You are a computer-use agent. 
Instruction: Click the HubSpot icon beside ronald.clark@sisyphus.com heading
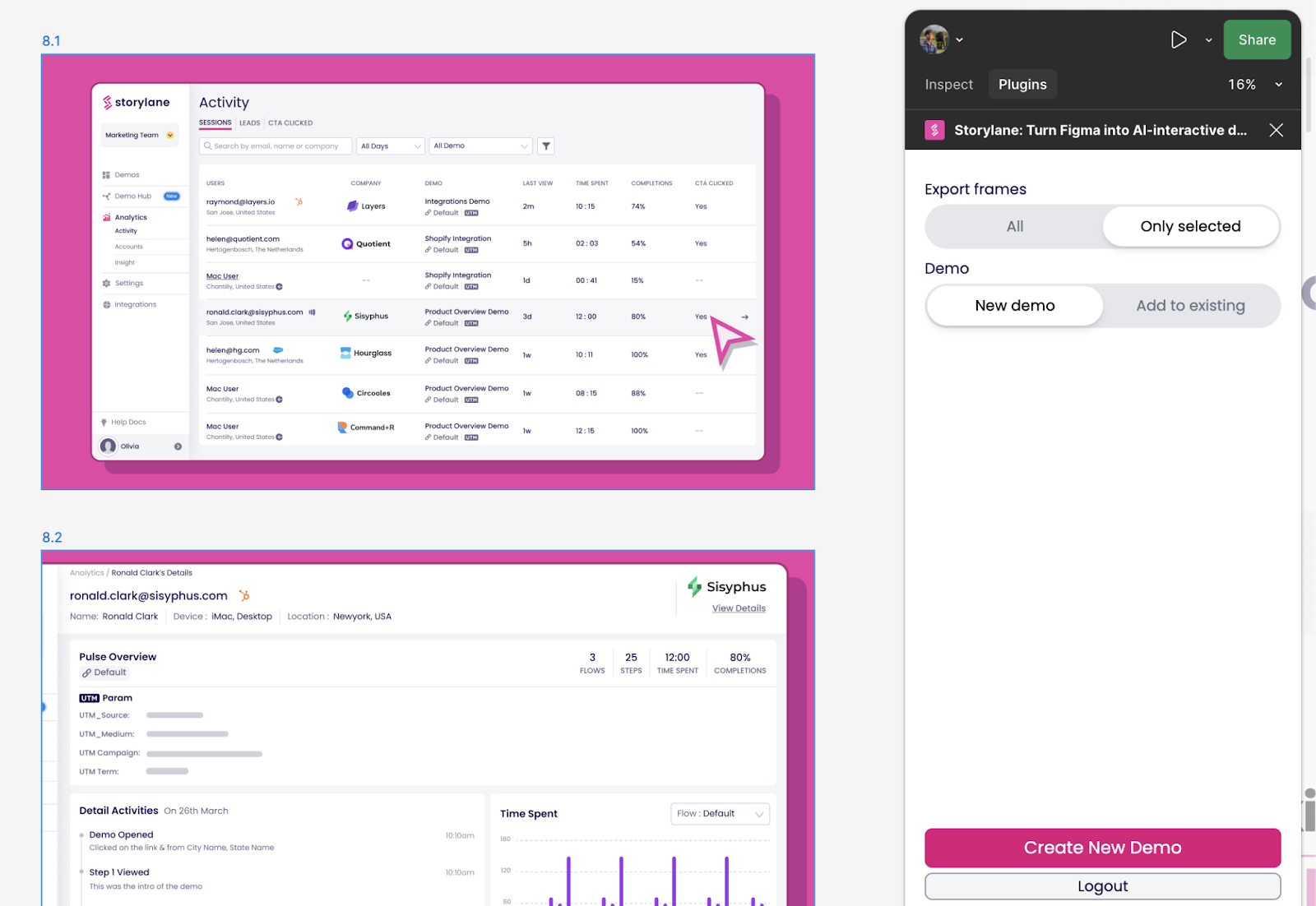point(244,596)
